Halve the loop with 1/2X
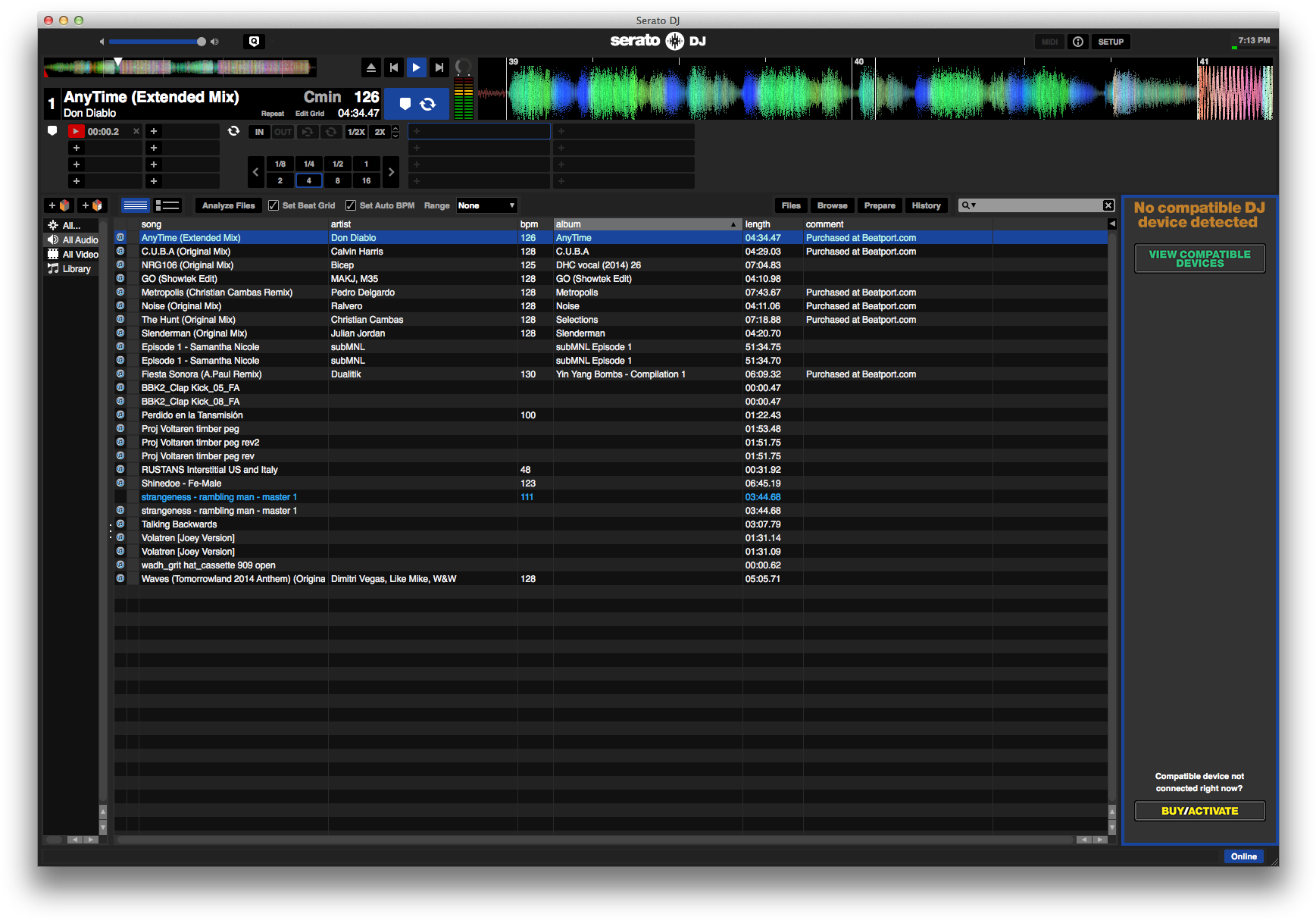Screen dimensions: 1316x920 (x=356, y=132)
